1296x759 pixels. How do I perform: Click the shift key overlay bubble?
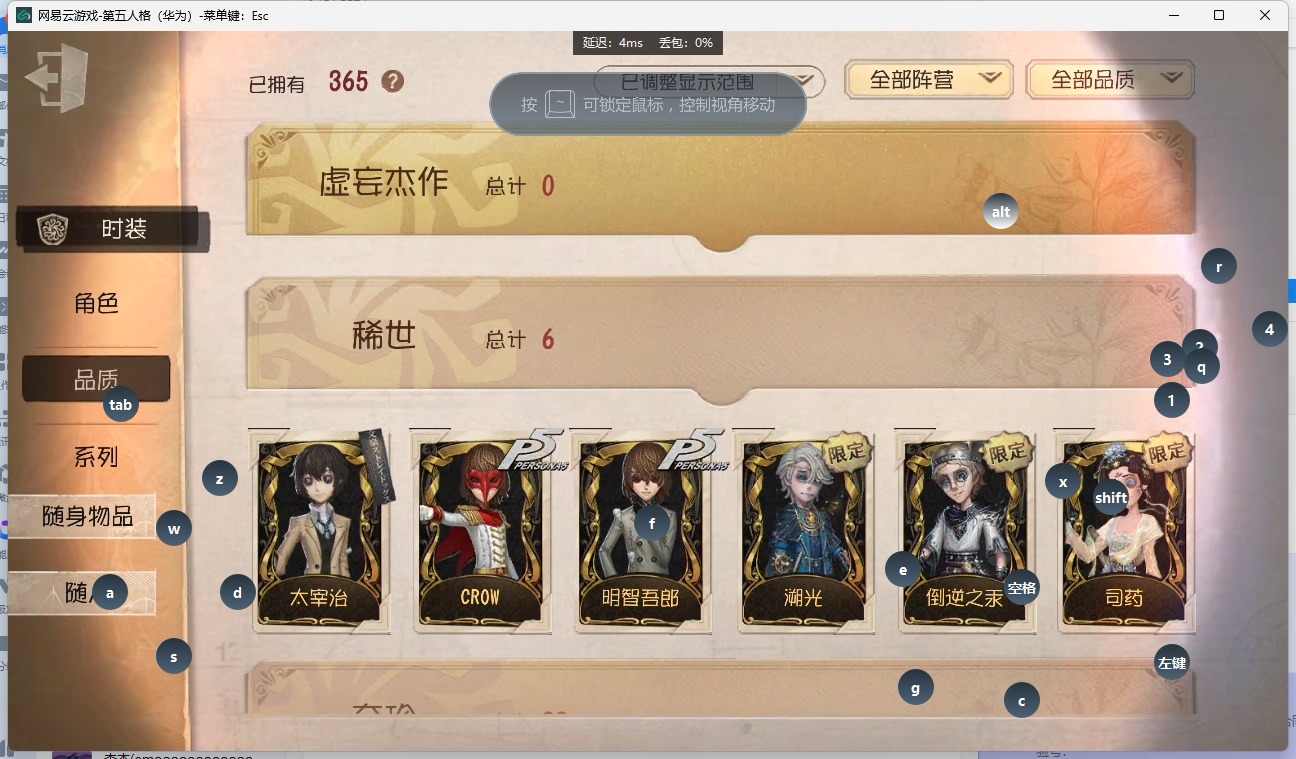point(1111,497)
